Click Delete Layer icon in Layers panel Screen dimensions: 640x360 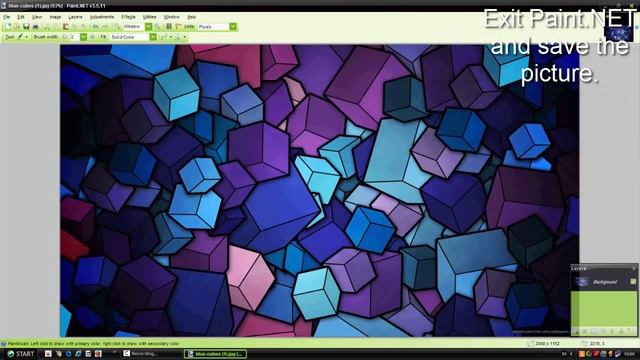(584, 331)
